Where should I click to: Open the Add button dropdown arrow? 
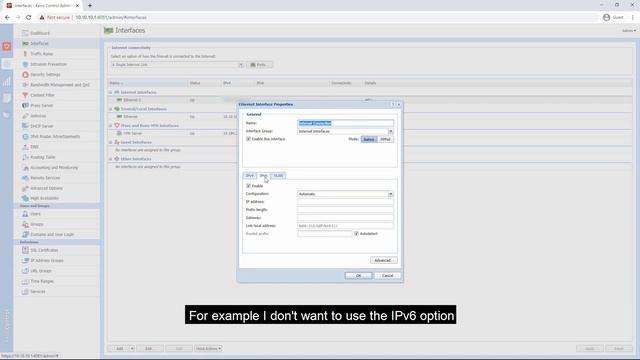click(x=132, y=349)
